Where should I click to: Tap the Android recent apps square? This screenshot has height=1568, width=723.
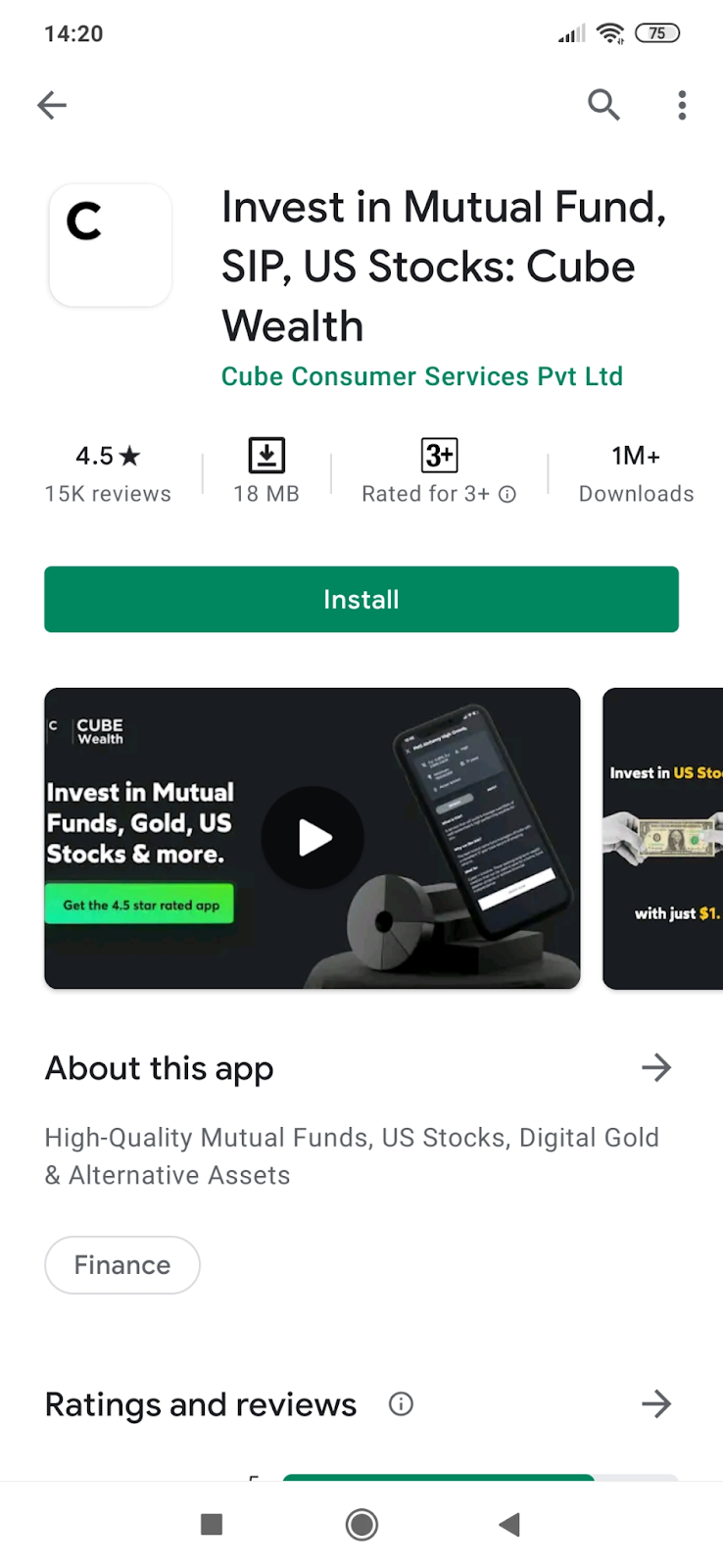pyautogui.click(x=212, y=1524)
